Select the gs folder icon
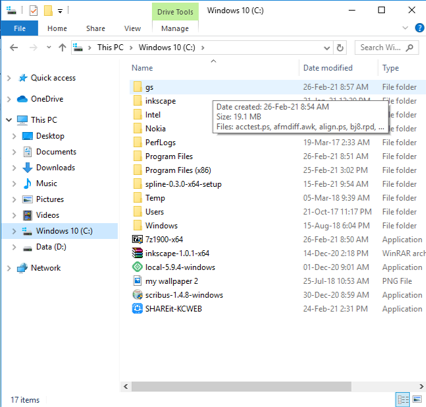Screen dimensions: 426x407 (137, 87)
